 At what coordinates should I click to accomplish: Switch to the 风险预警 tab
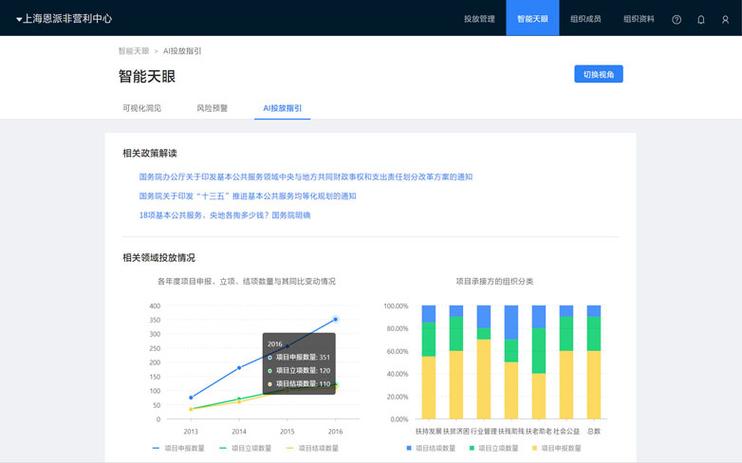tap(212, 107)
